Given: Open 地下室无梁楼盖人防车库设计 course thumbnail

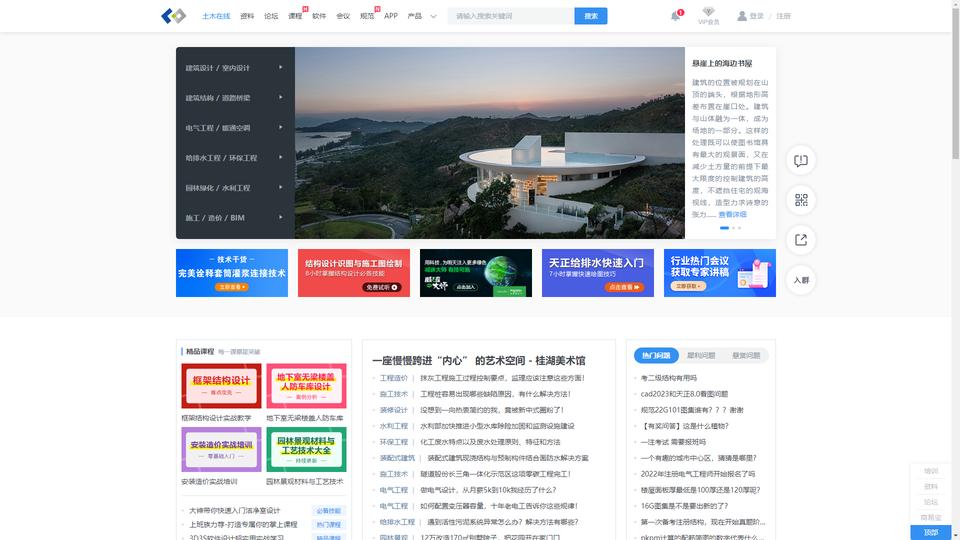Looking at the screenshot, I should pos(306,386).
